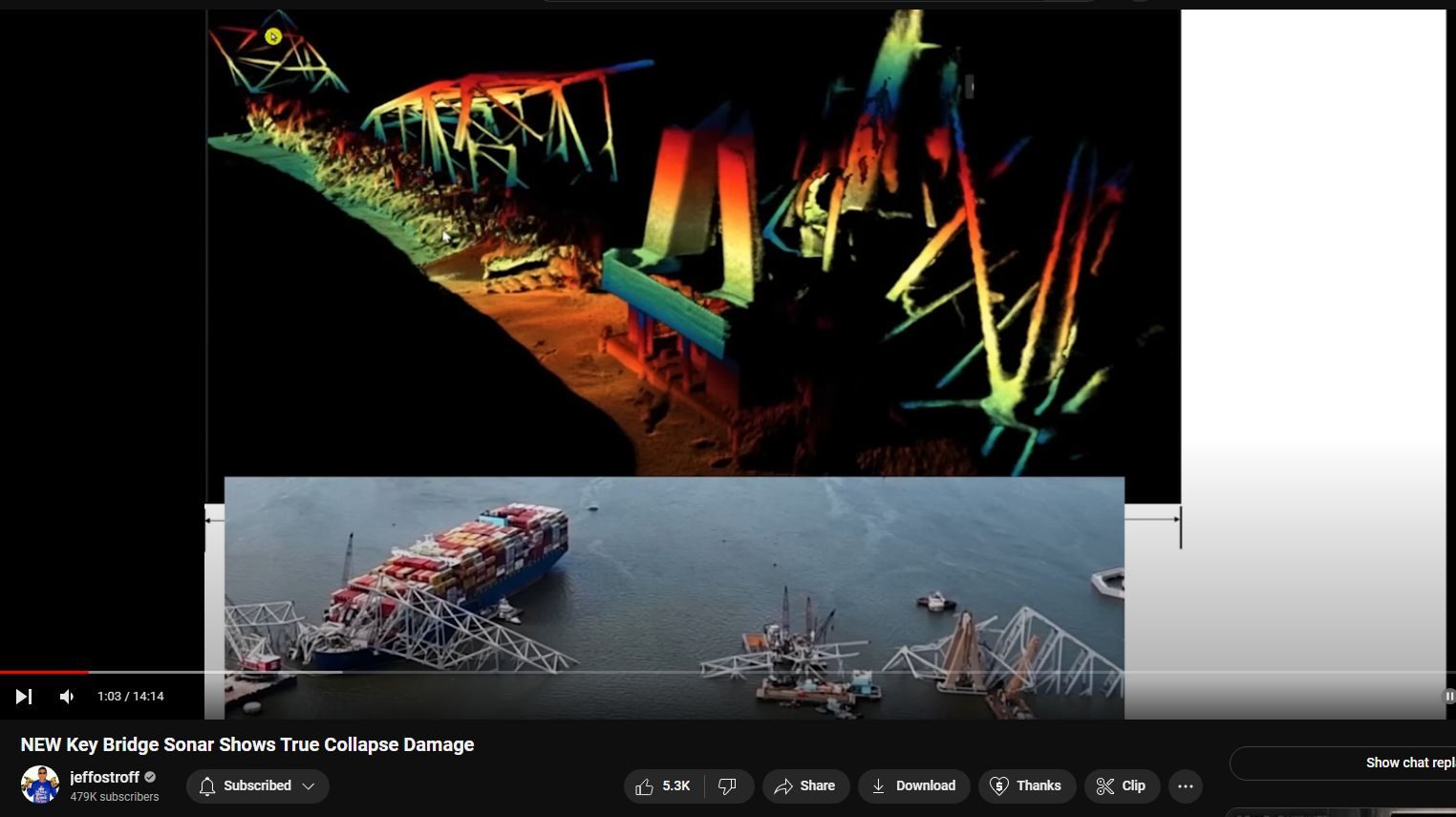Click the 479K subscribers text
The width and height of the screenshot is (1456, 817).
click(115, 797)
